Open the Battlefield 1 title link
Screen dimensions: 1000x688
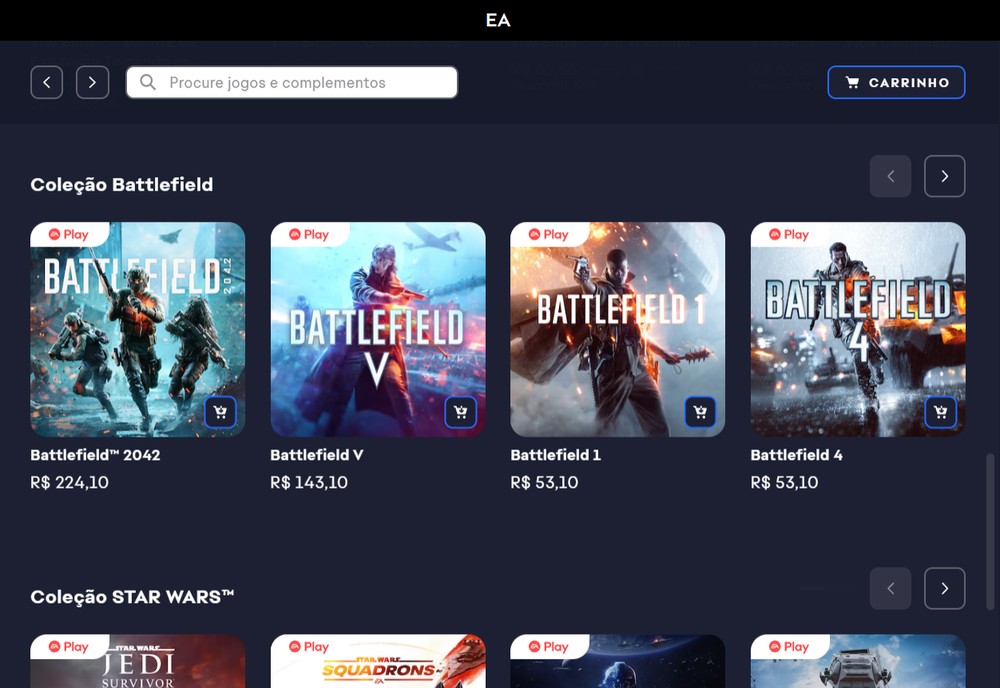(x=554, y=455)
